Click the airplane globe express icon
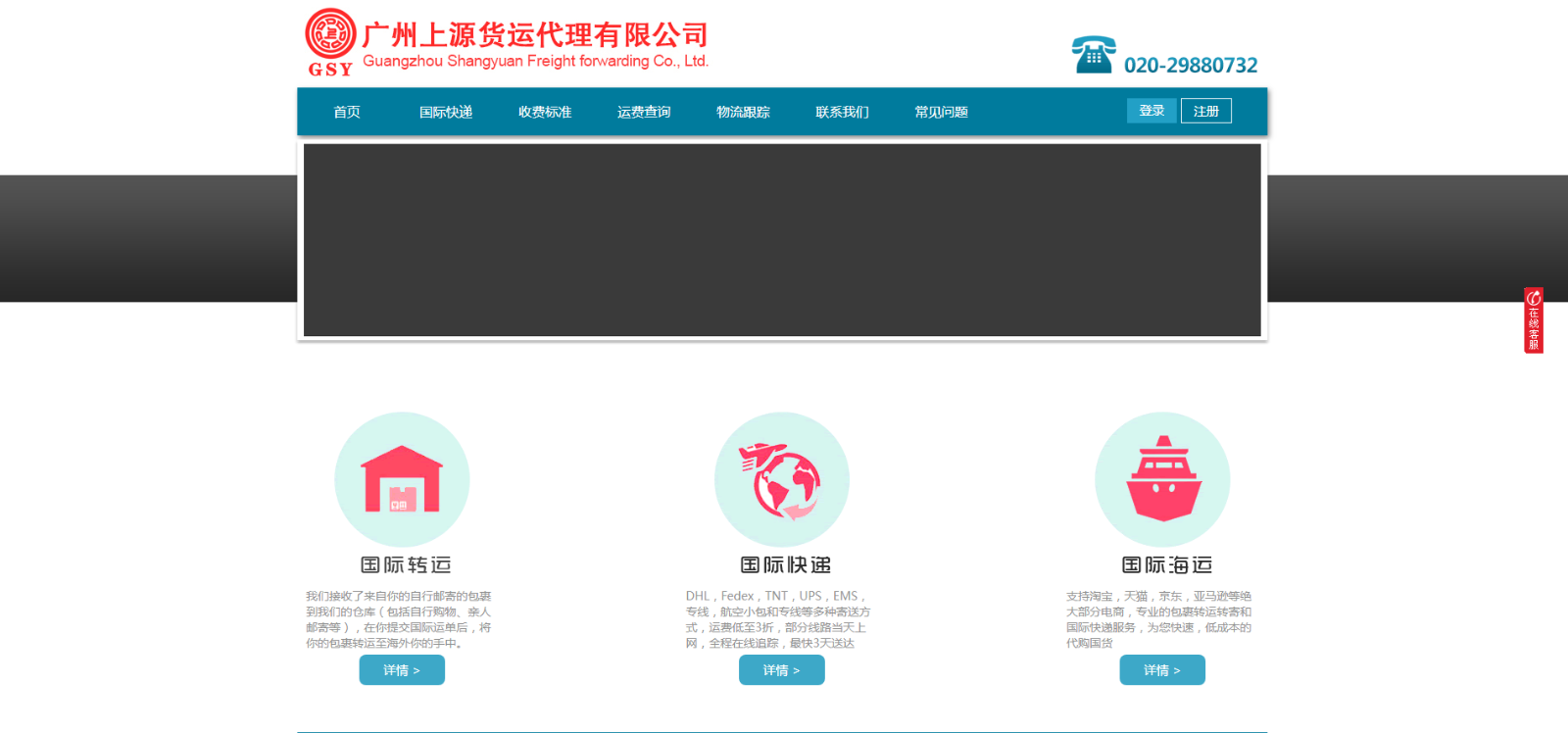The image size is (1568, 733). click(781, 480)
